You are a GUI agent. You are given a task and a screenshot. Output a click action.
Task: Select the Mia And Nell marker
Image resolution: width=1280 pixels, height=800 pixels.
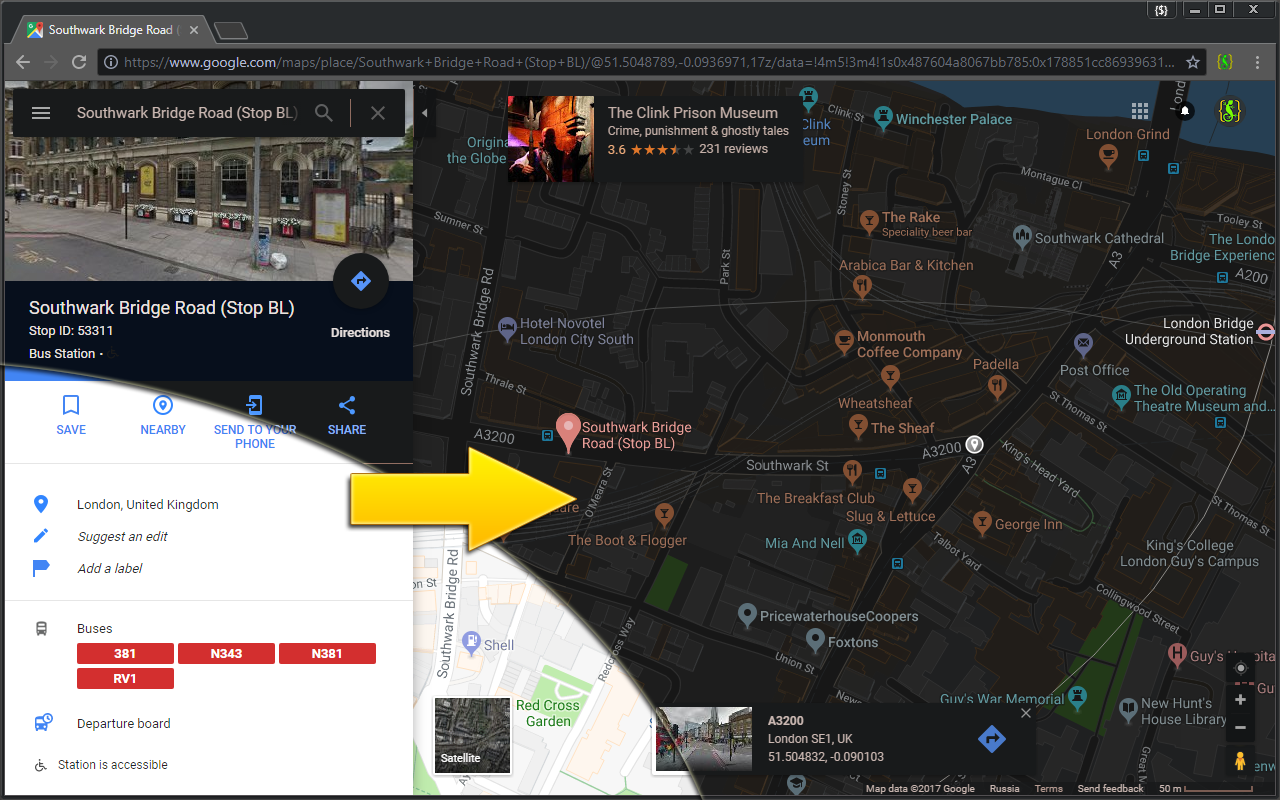(858, 540)
